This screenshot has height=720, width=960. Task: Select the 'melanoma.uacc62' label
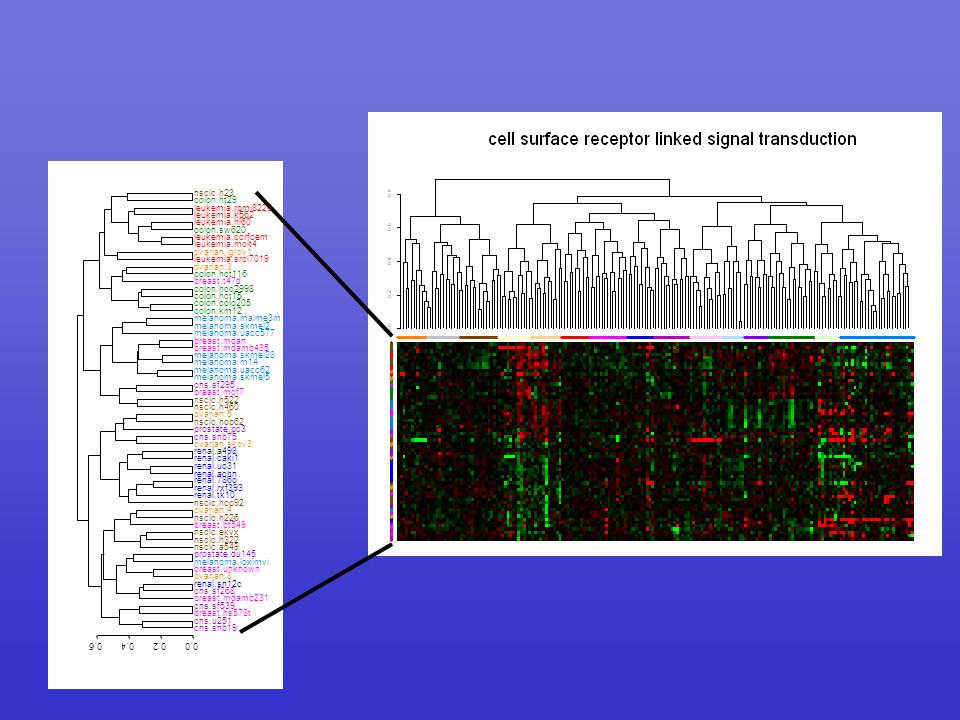pos(232,370)
